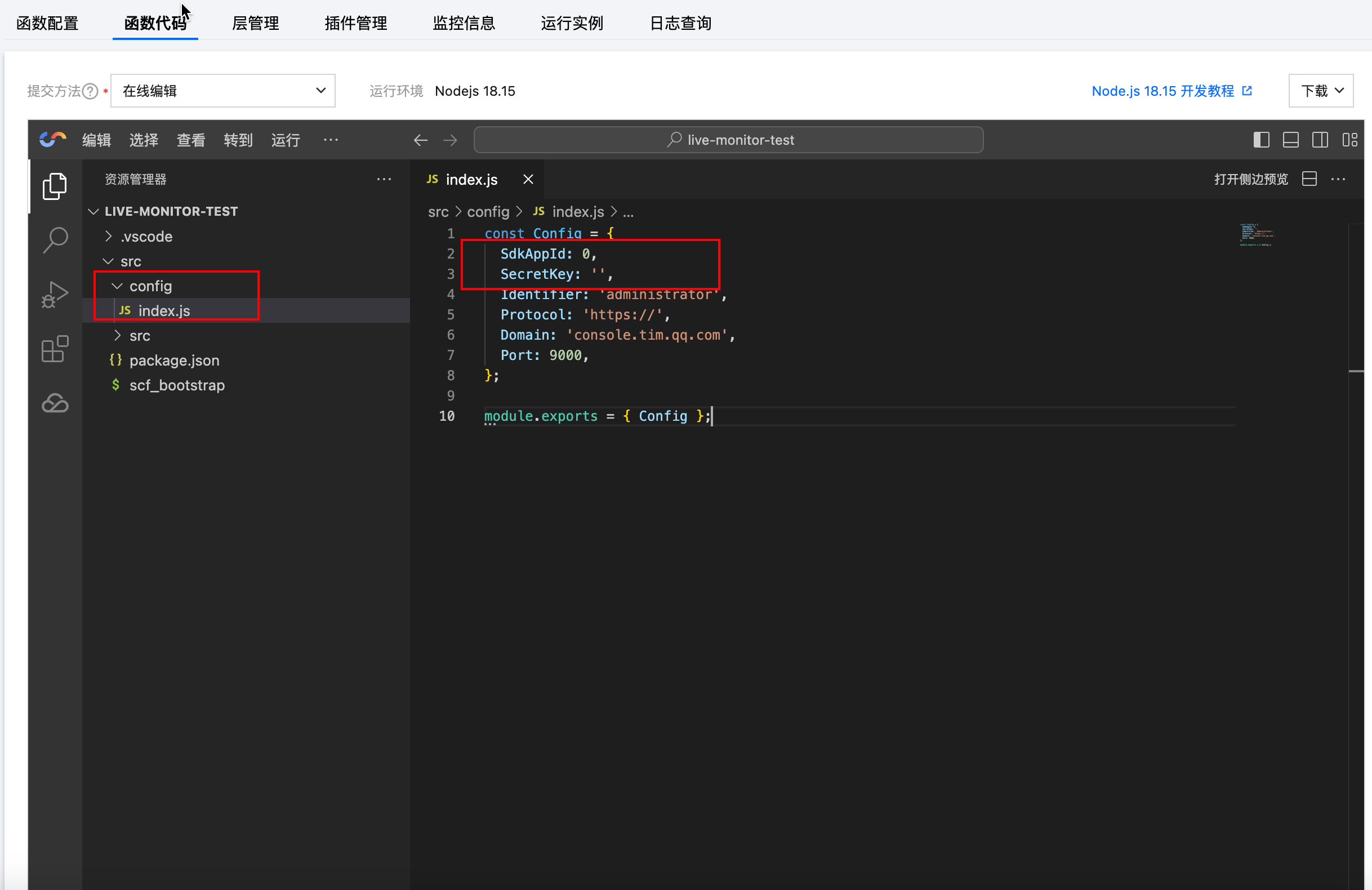Click the live-monitor-test search field
Viewport: 1372px width, 890px height.
(x=728, y=140)
